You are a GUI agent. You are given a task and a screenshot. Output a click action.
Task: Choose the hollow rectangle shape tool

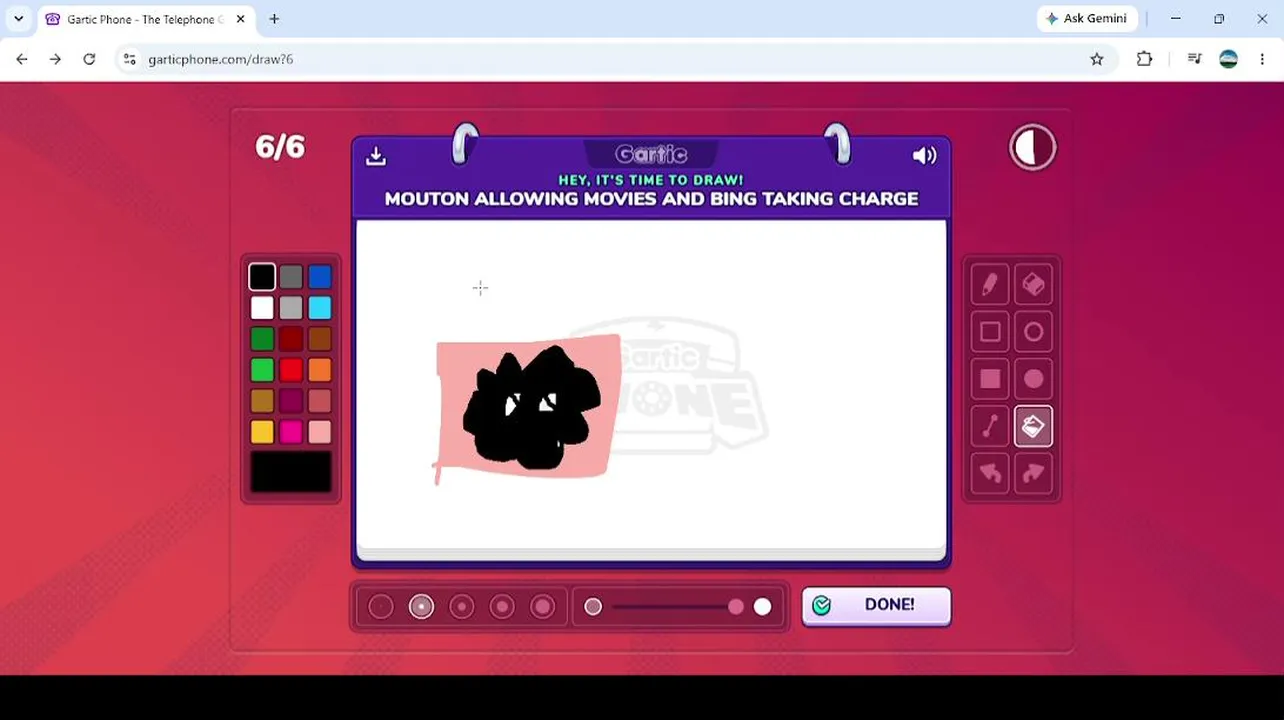[990, 332]
